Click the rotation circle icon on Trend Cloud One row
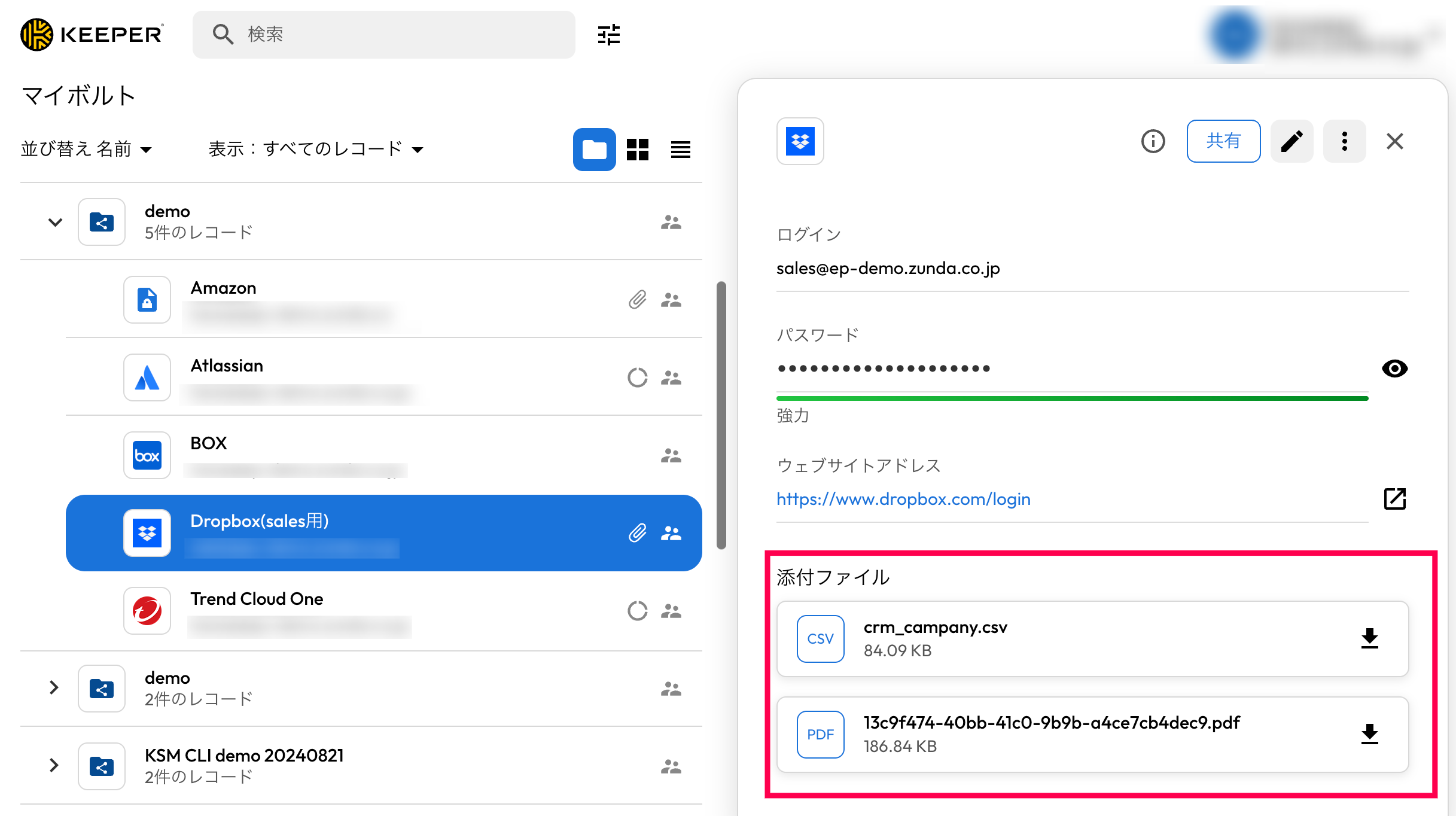This screenshot has width=1456, height=816. tap(638, 611)
